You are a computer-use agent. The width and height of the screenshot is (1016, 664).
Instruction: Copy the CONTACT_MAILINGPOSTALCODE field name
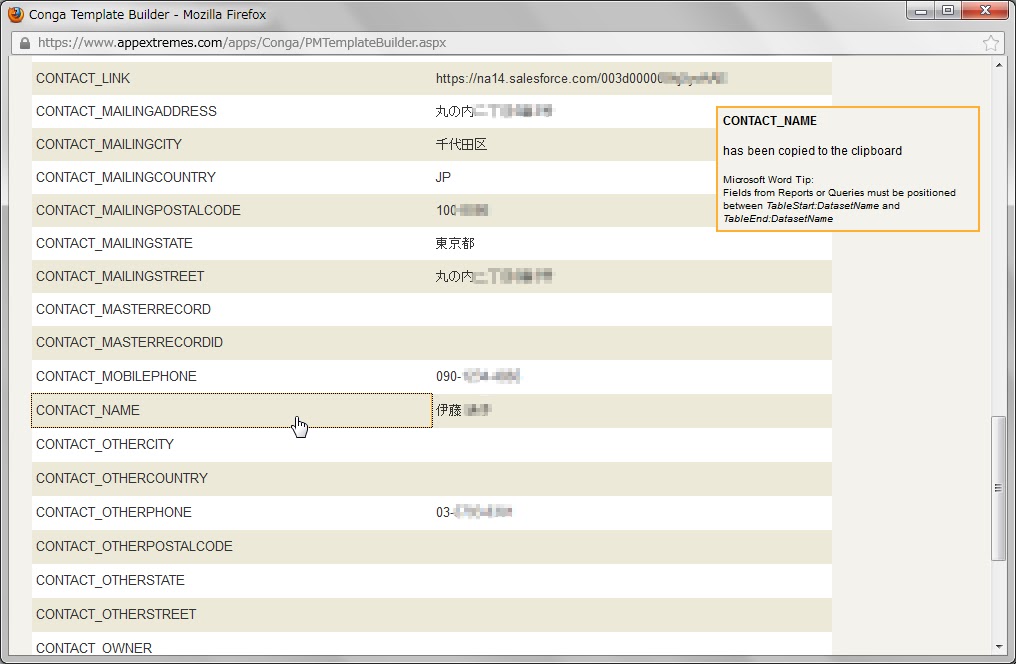[138, 211]
